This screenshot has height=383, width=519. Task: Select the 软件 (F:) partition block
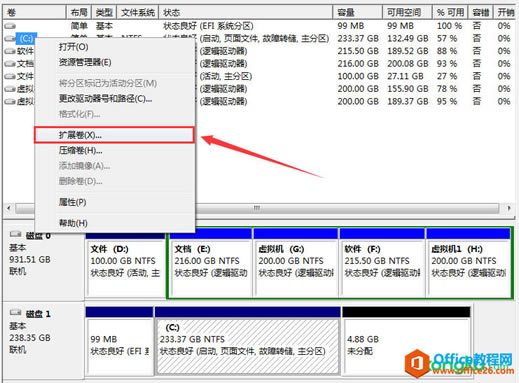click(x=382, y=263)
